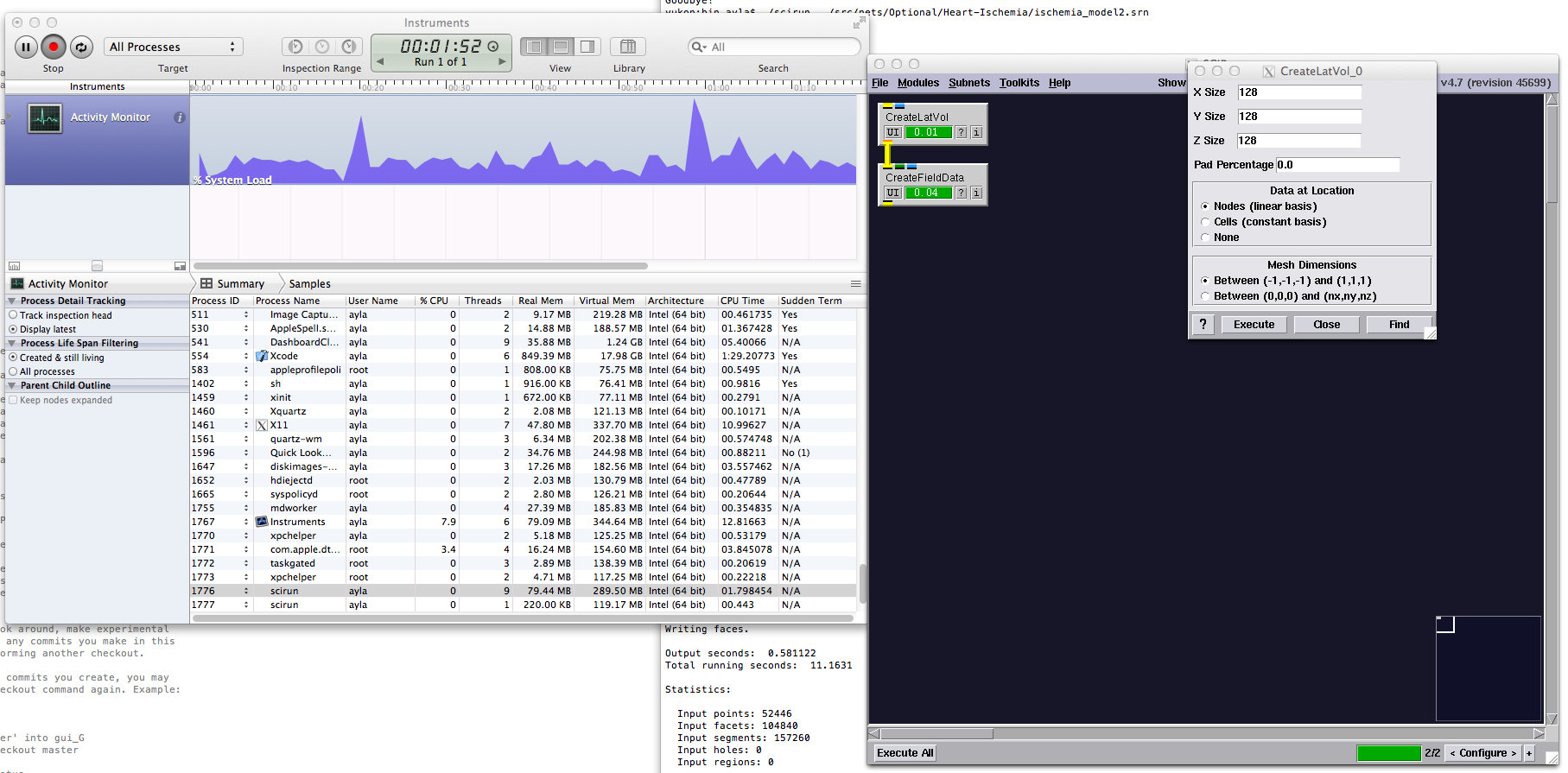Set inspection range start icon
The height and width of the screenshot is (773, 1568).
click(295, 47)
